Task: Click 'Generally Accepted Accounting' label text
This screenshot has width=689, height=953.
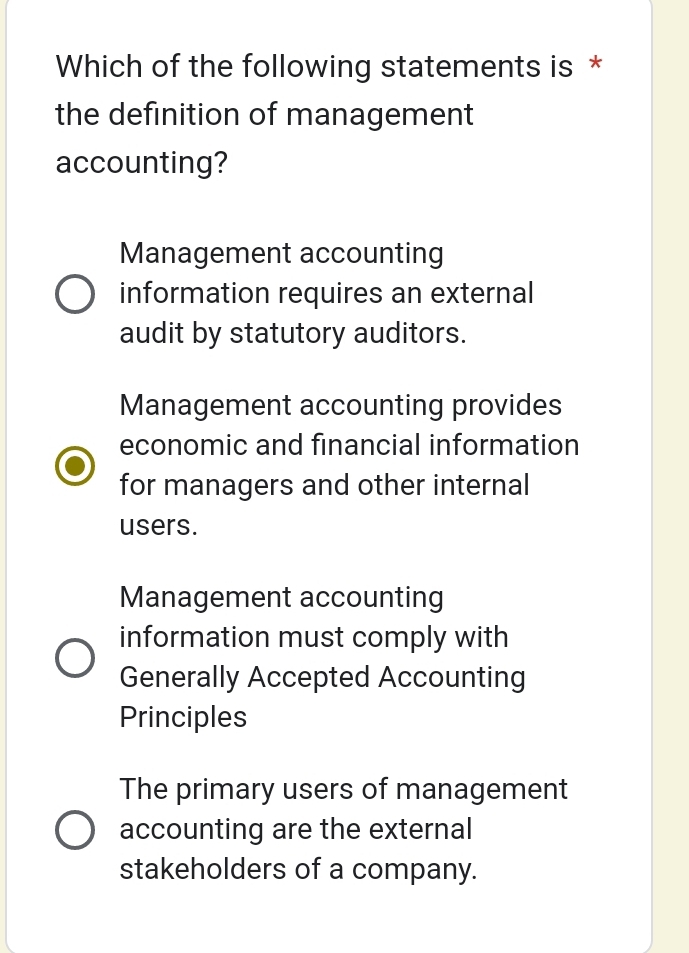Action: coord(322,678)
